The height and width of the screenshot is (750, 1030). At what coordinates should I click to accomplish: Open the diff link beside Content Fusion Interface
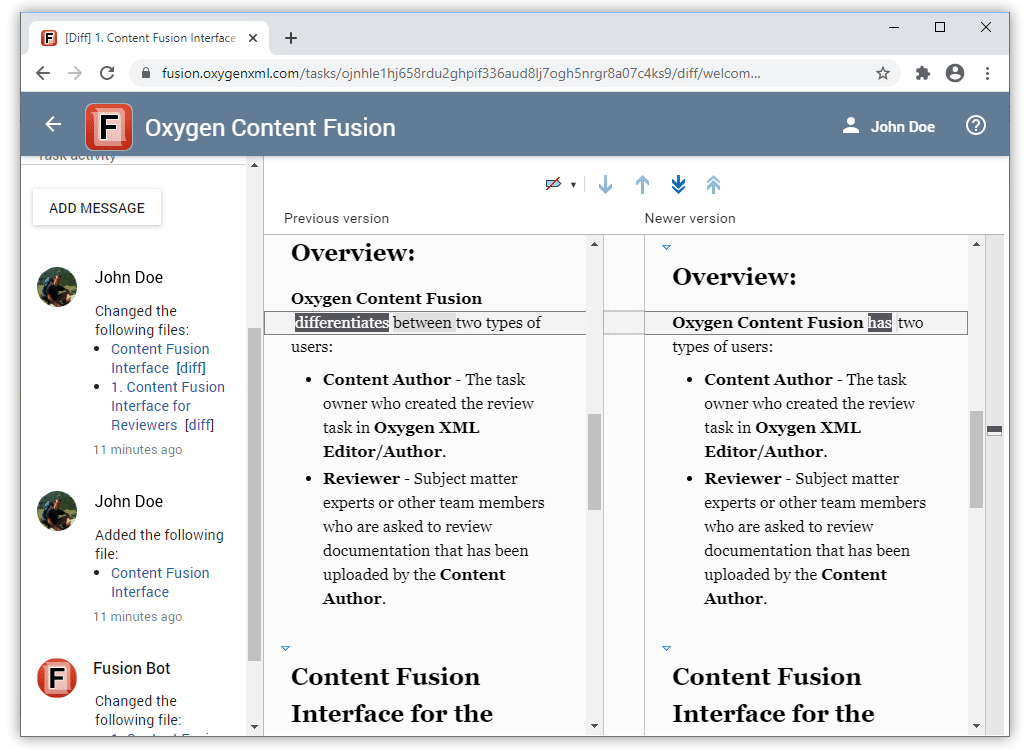pyautogui.click(x=191, y=368)
